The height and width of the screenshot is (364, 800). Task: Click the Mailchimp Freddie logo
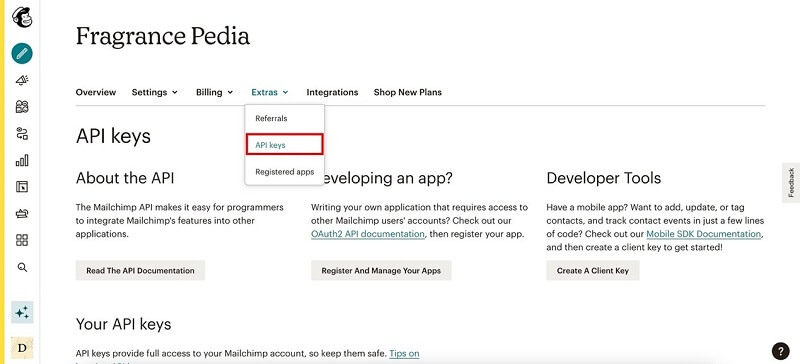(22, 18)
